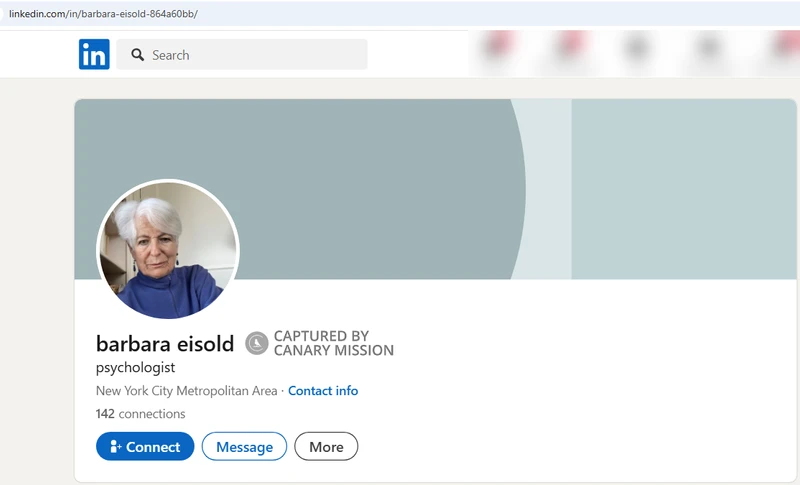This screenshot has width=800, height=485.
Task: Expand the More actions dropdown
Action: click(x=326, y=447)
